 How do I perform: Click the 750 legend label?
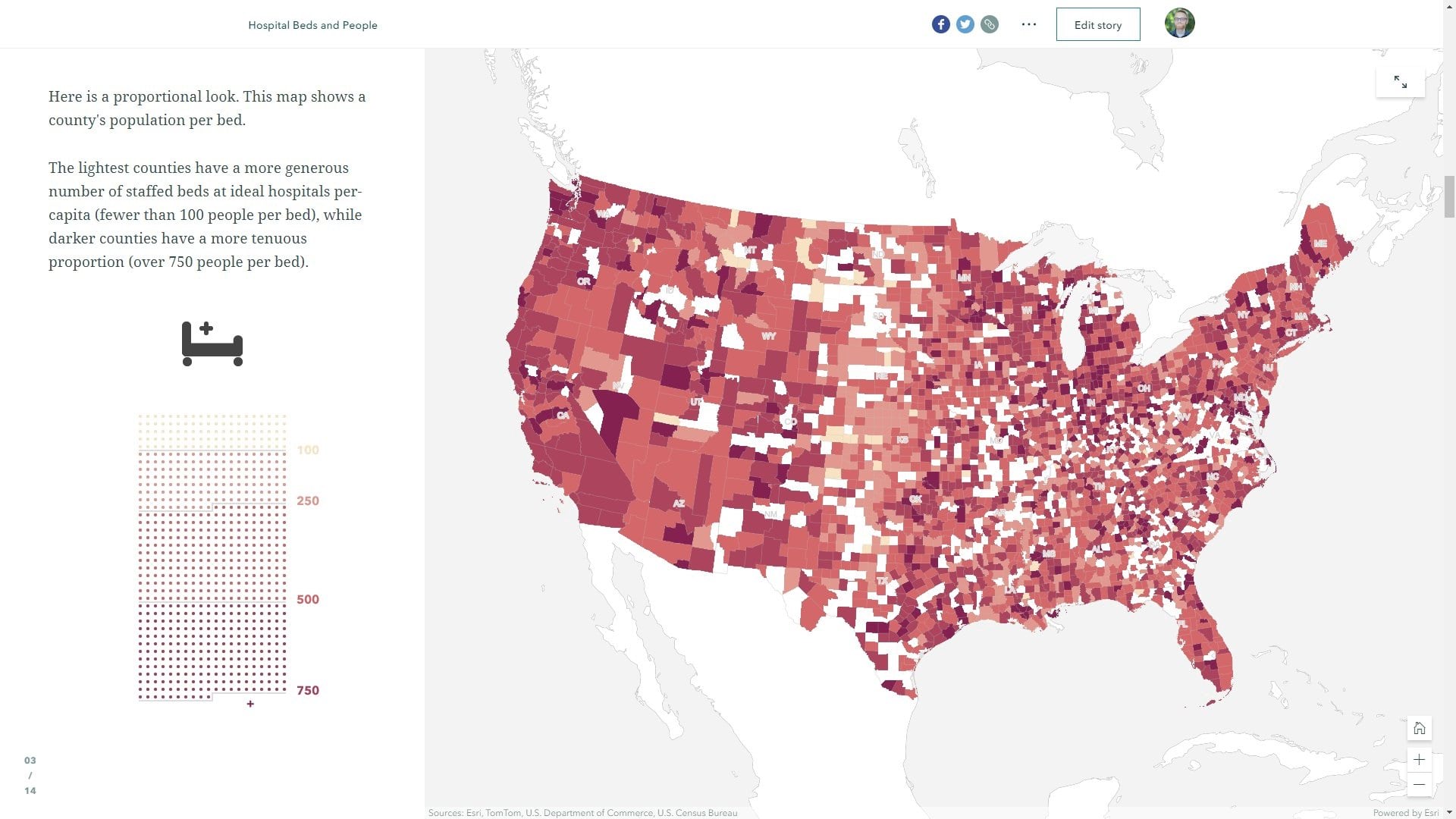[308, 691]
